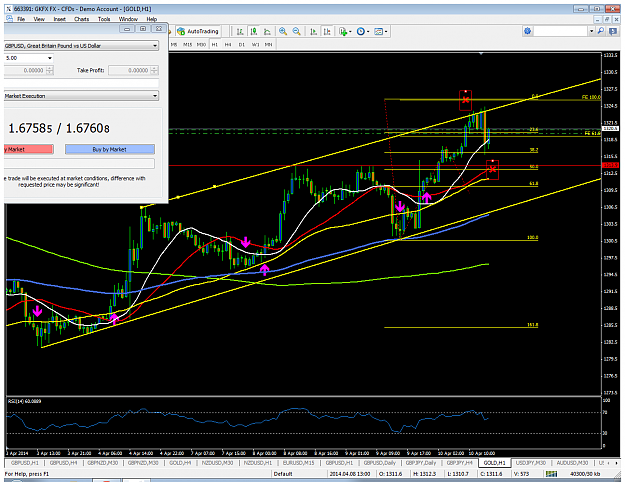Click the search magnifier icon
625x482 pixels.
coord(601,31)
